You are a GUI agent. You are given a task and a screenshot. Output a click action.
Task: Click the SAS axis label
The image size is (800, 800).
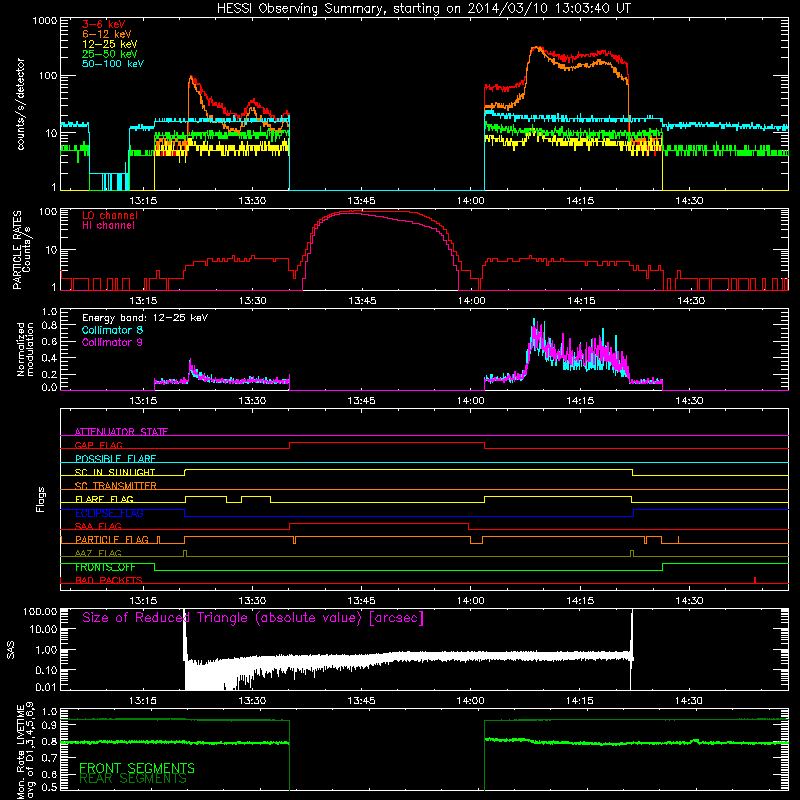pyautogui.click(x=11, y=649)
